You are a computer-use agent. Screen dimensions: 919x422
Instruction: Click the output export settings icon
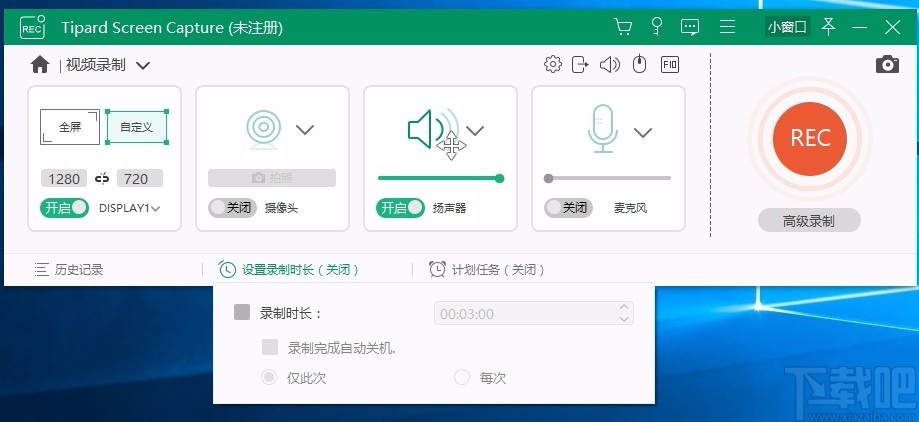point(580,64)
